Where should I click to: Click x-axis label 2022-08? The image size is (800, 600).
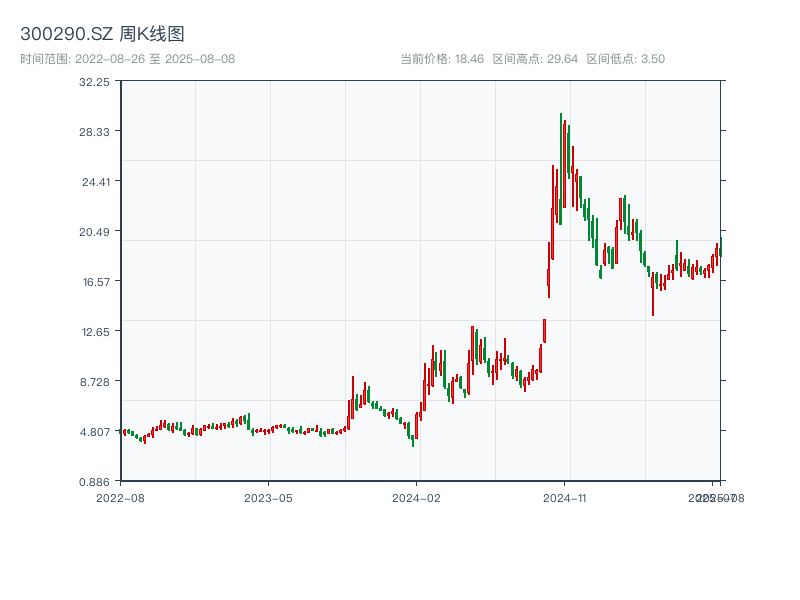coord(120,498)
